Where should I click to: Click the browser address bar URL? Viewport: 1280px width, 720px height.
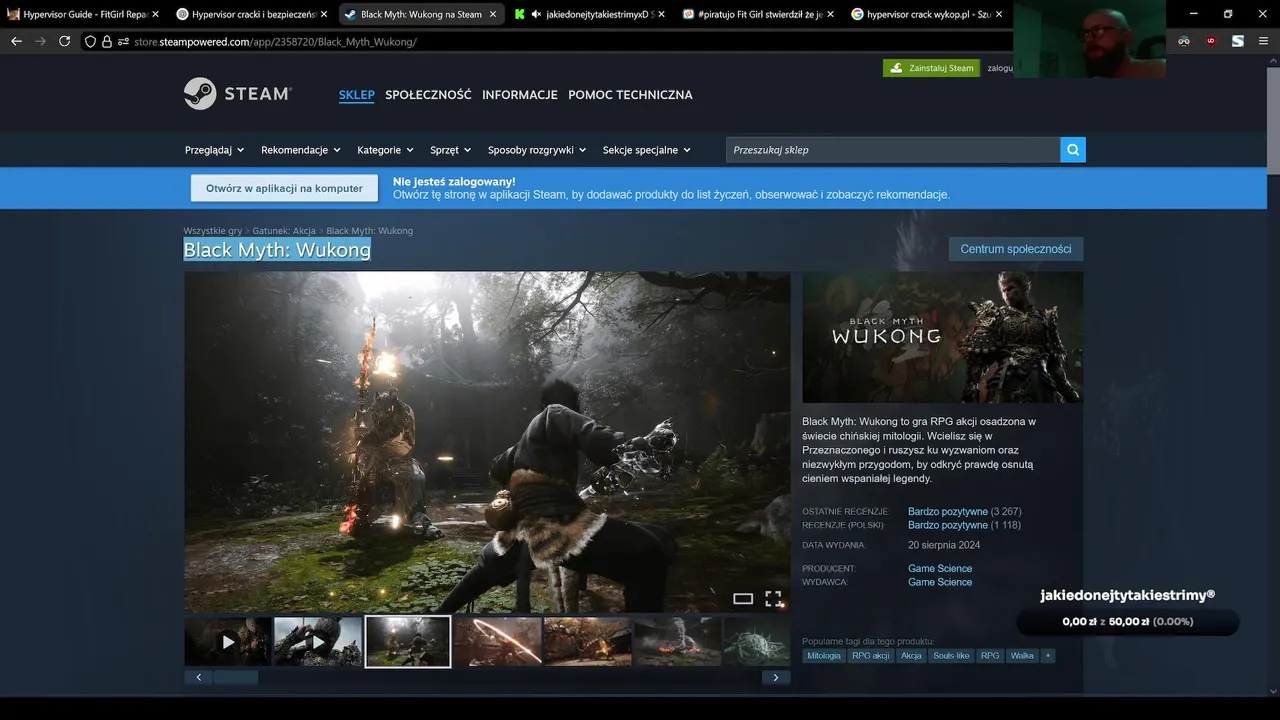click(x=275, y=42)
